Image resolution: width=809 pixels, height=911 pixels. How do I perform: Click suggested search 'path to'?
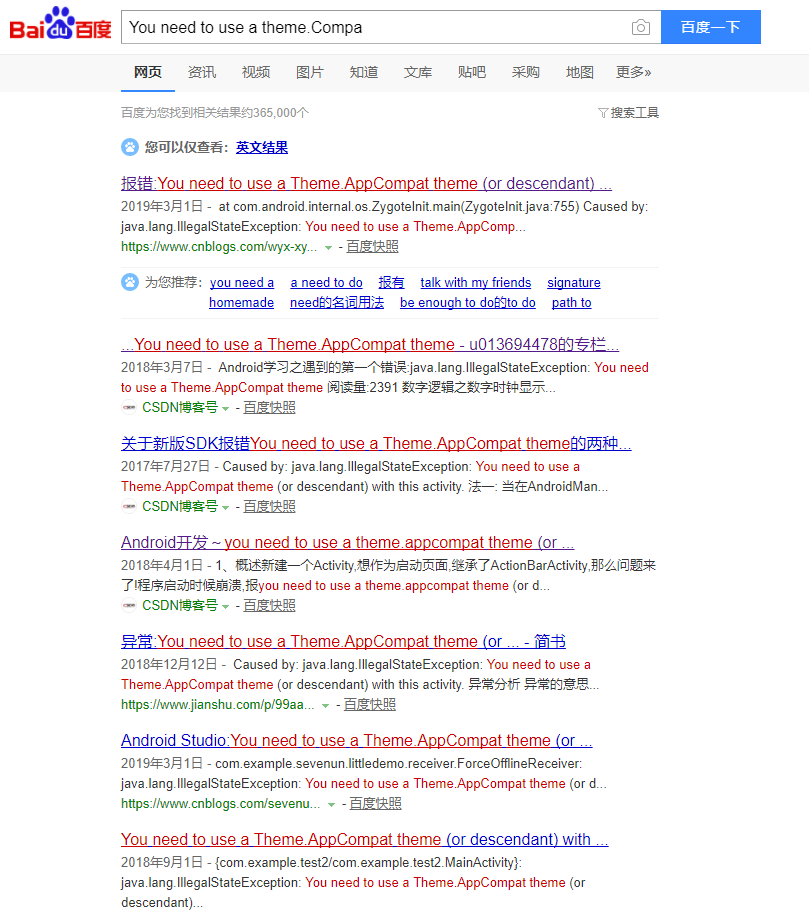571,303
